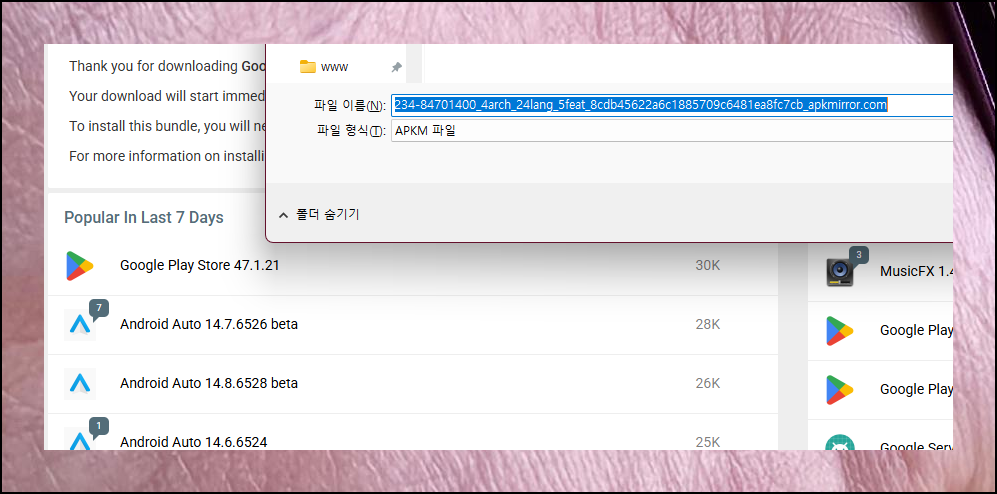Click the 'Thank you for downloading' text
The width and height of the screenshot is (997, 494).
[167, 66]
